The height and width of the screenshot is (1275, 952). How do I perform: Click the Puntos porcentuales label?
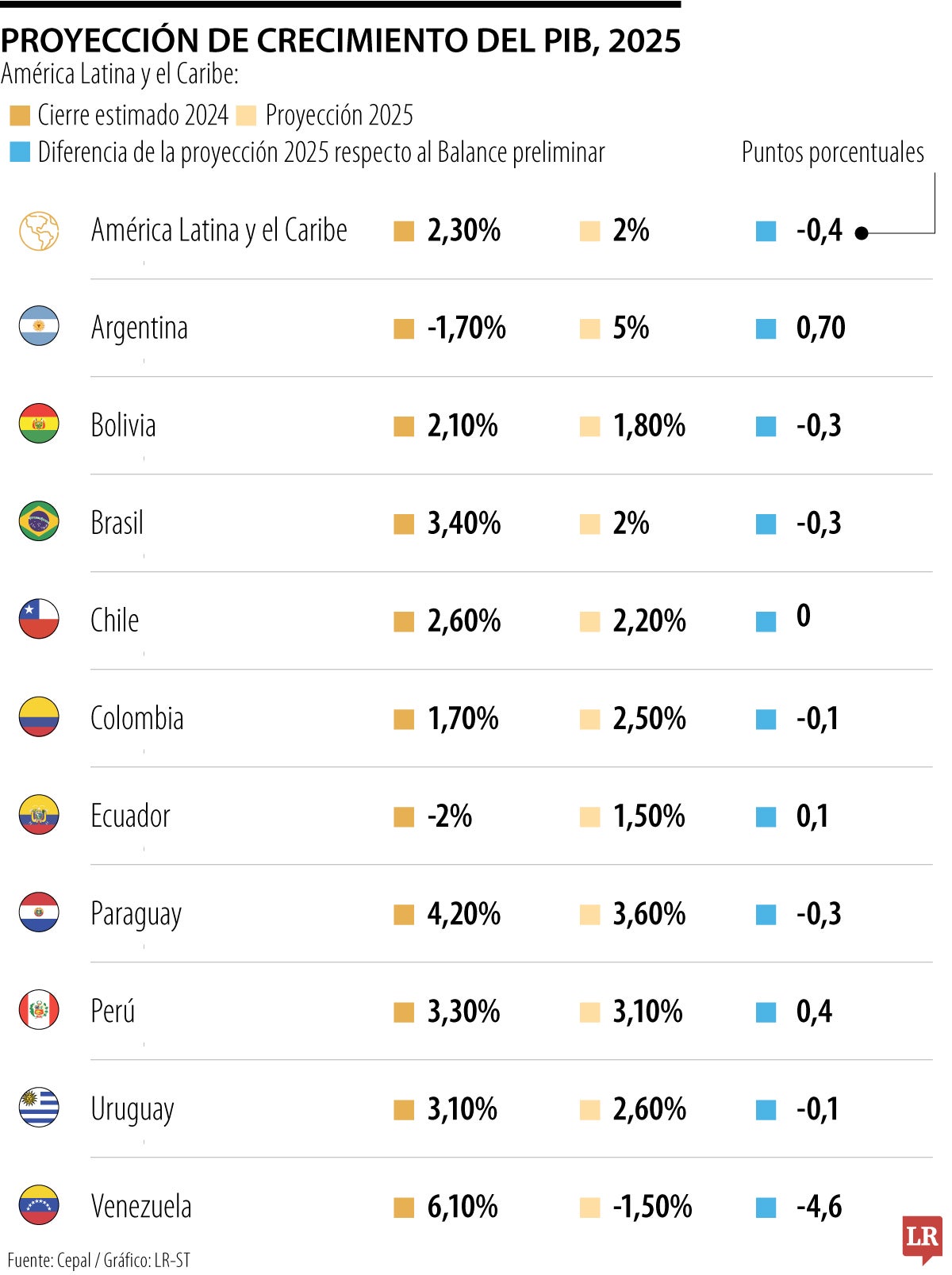[x=832, y=152]
